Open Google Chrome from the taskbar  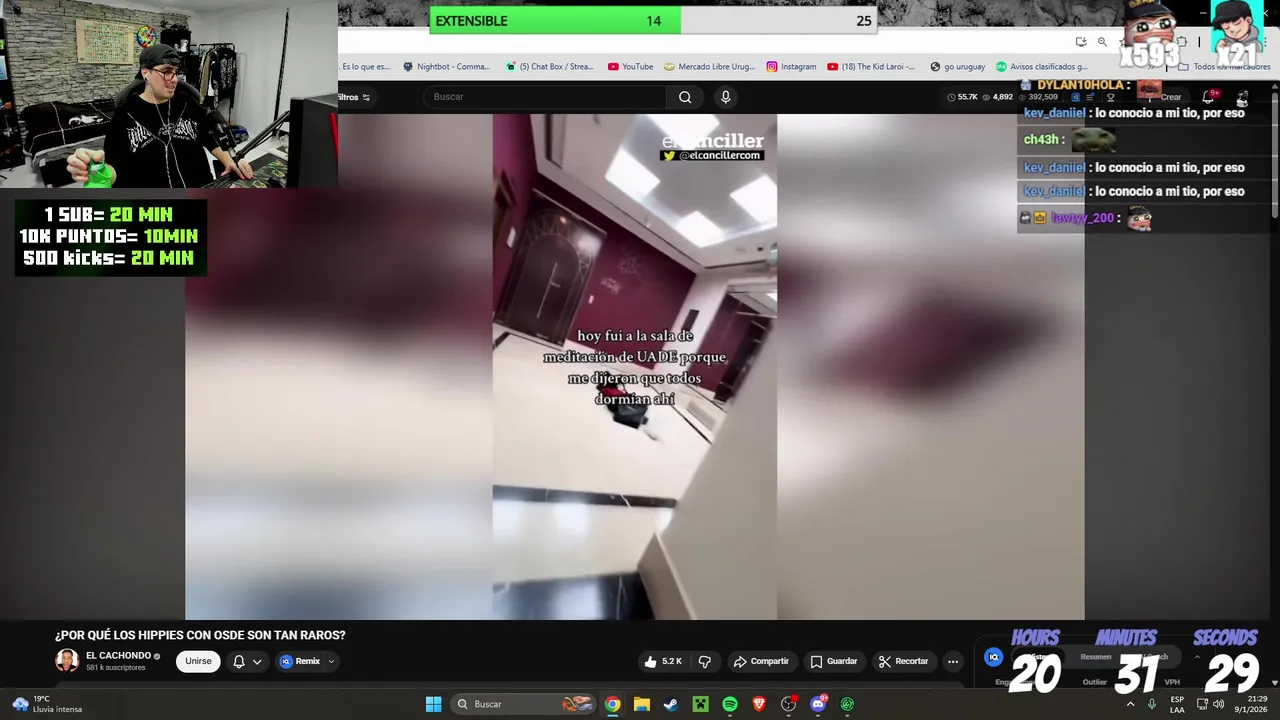click(x=612, y=704)
